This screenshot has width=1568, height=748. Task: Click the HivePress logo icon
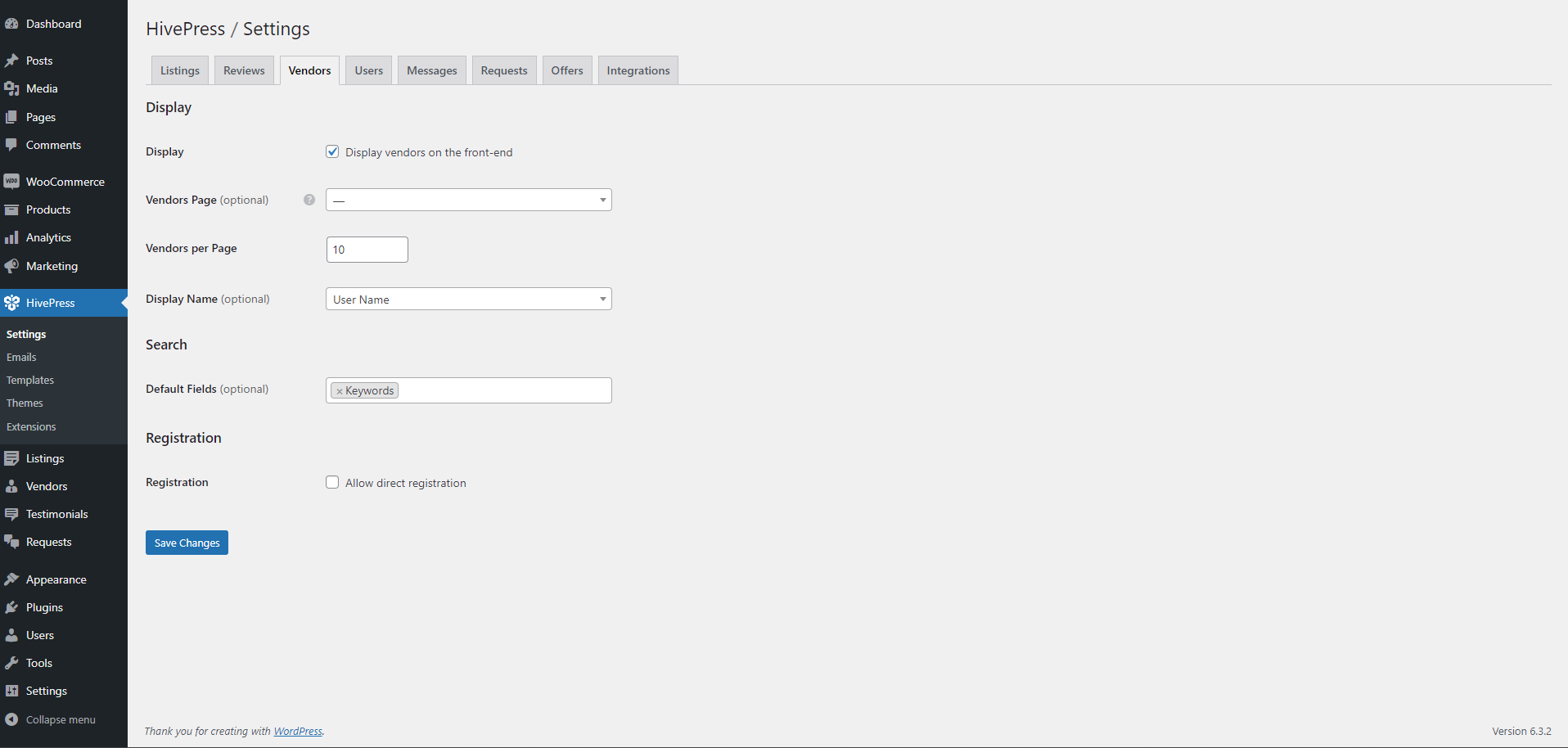click(11, 303)
